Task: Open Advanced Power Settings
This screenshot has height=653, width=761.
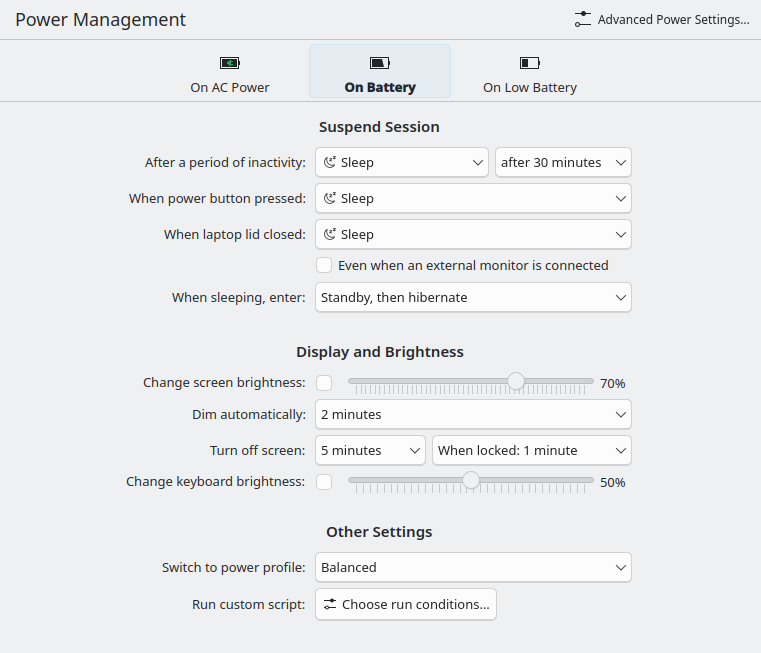Action: click(x=662, y=20)
